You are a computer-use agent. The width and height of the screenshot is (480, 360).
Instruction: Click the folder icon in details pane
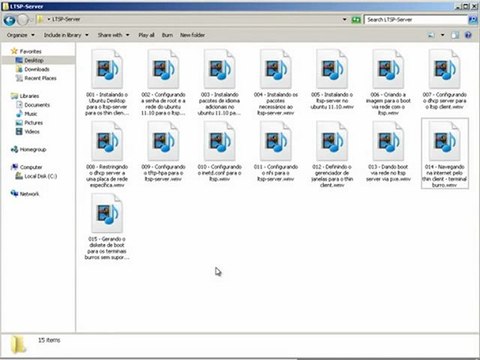(x=18, y=345)
